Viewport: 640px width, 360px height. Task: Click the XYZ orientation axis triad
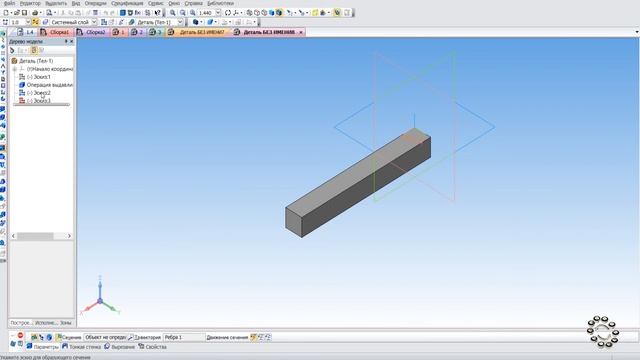pyautogui.click(x=100, y=297)
